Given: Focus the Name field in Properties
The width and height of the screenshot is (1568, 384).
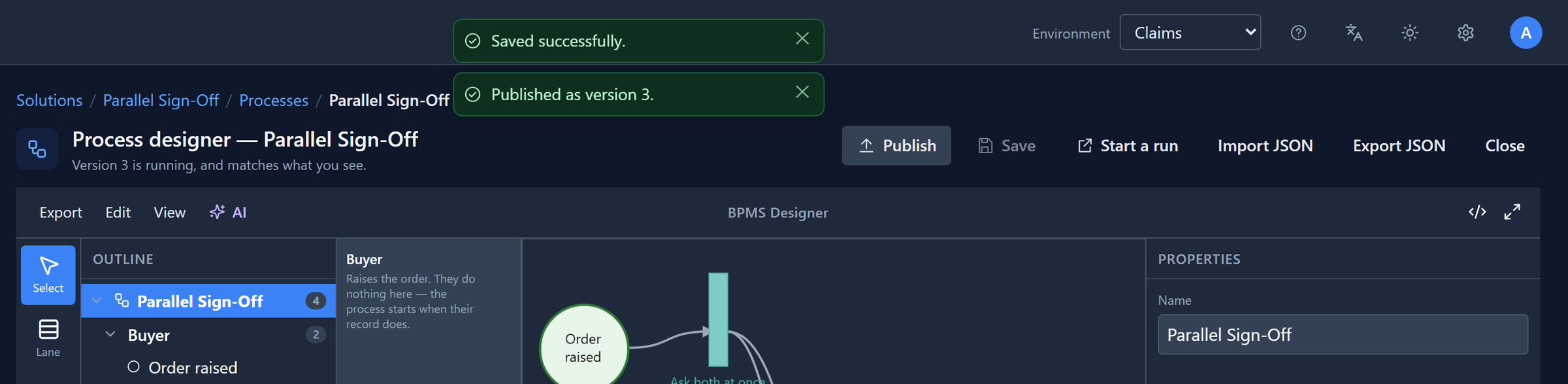Looking at the screenshot, I should point(1343,335).
